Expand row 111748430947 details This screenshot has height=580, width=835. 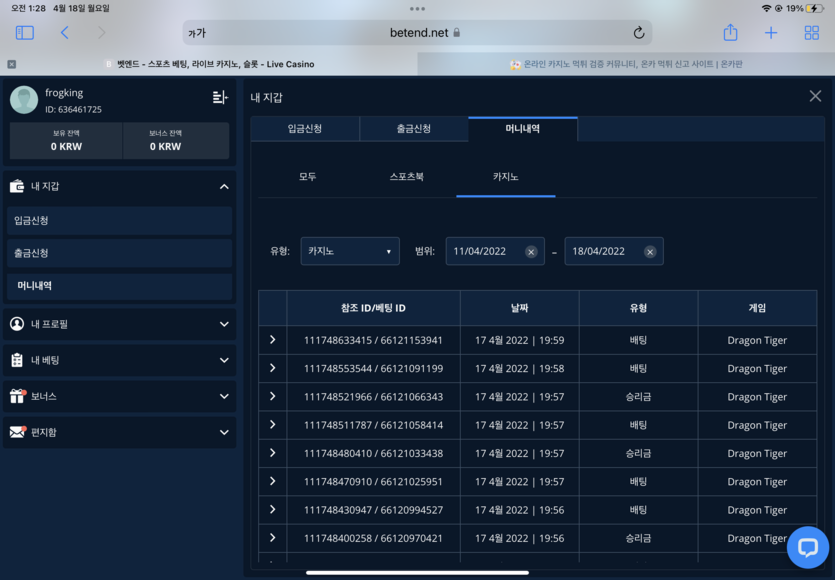(272, 509)
